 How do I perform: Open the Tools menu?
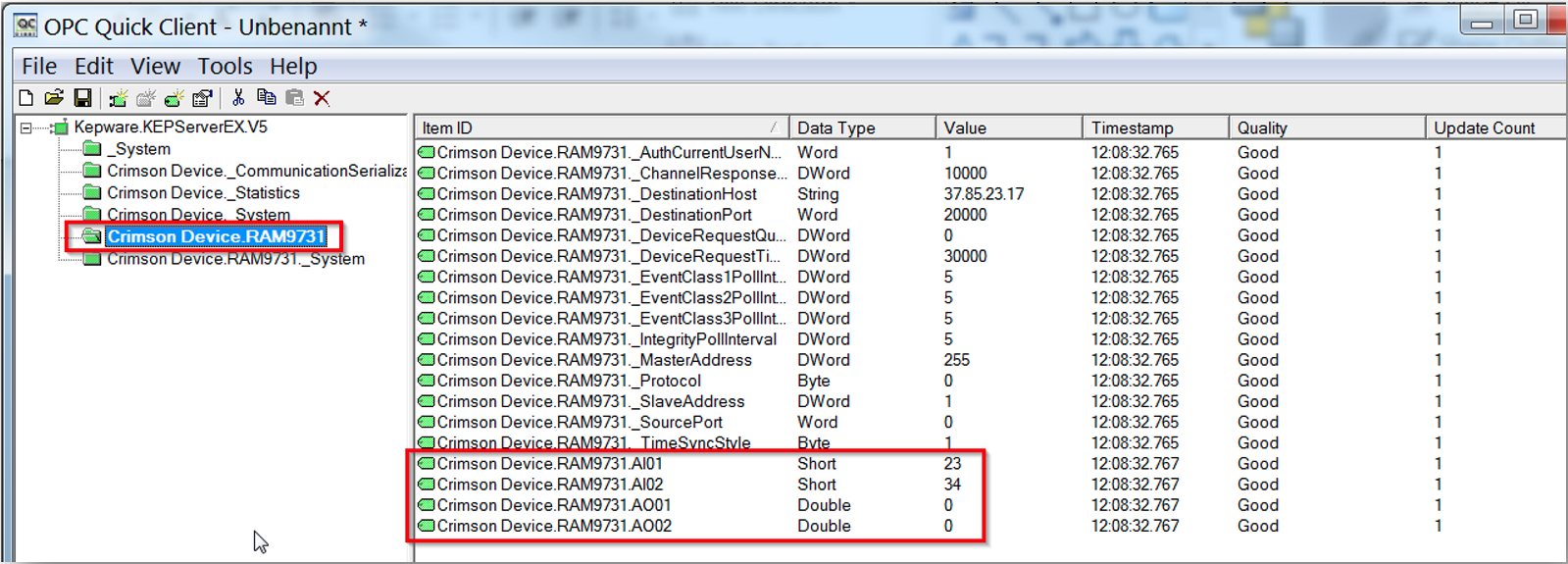point(225,66)
